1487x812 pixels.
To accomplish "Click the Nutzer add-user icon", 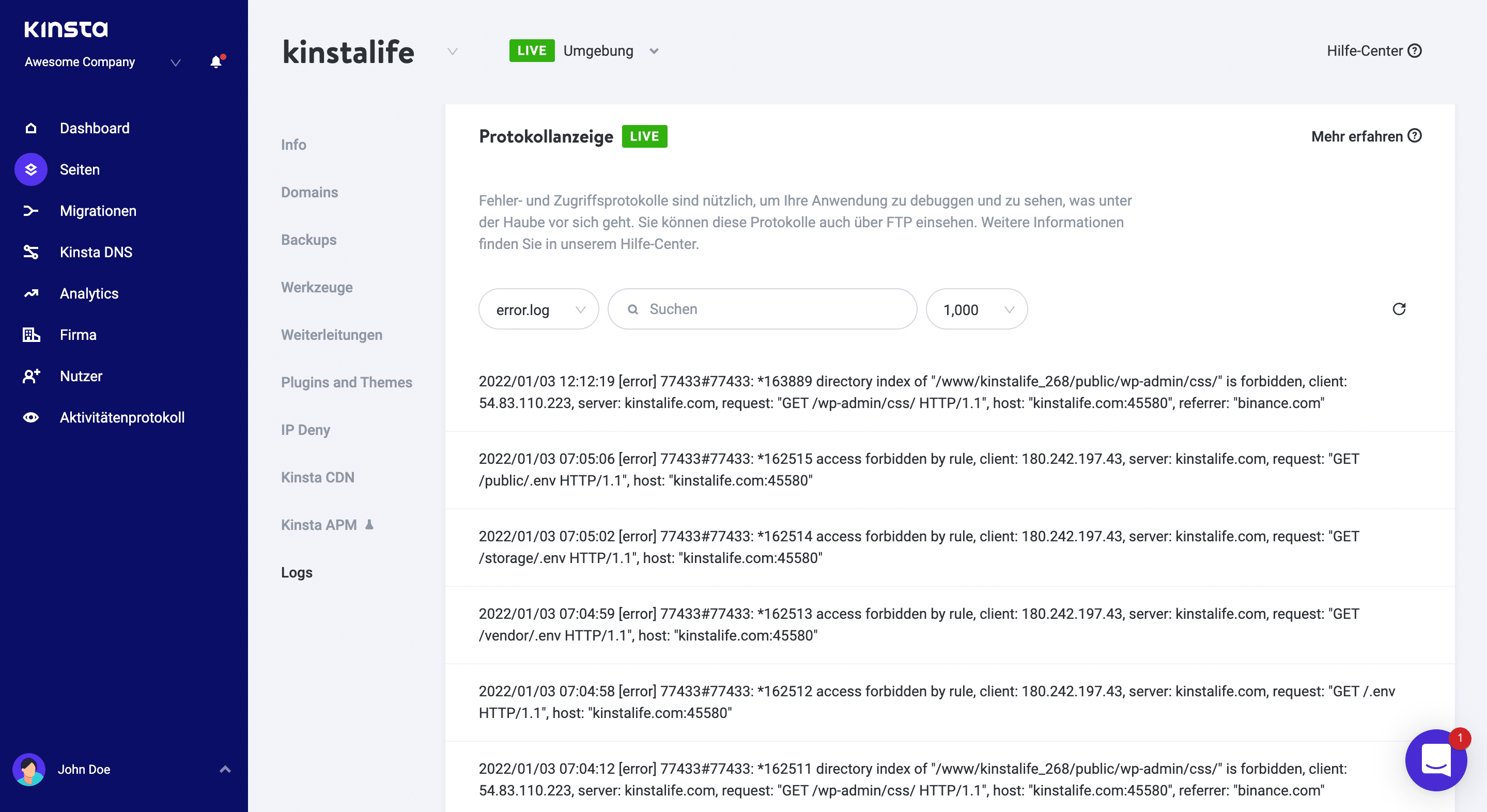I will coord(31,376).
